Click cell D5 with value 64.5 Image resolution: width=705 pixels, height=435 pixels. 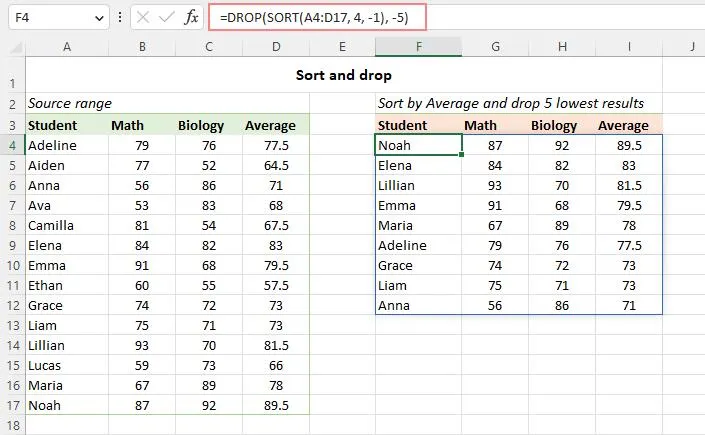[x=276, y=166]
